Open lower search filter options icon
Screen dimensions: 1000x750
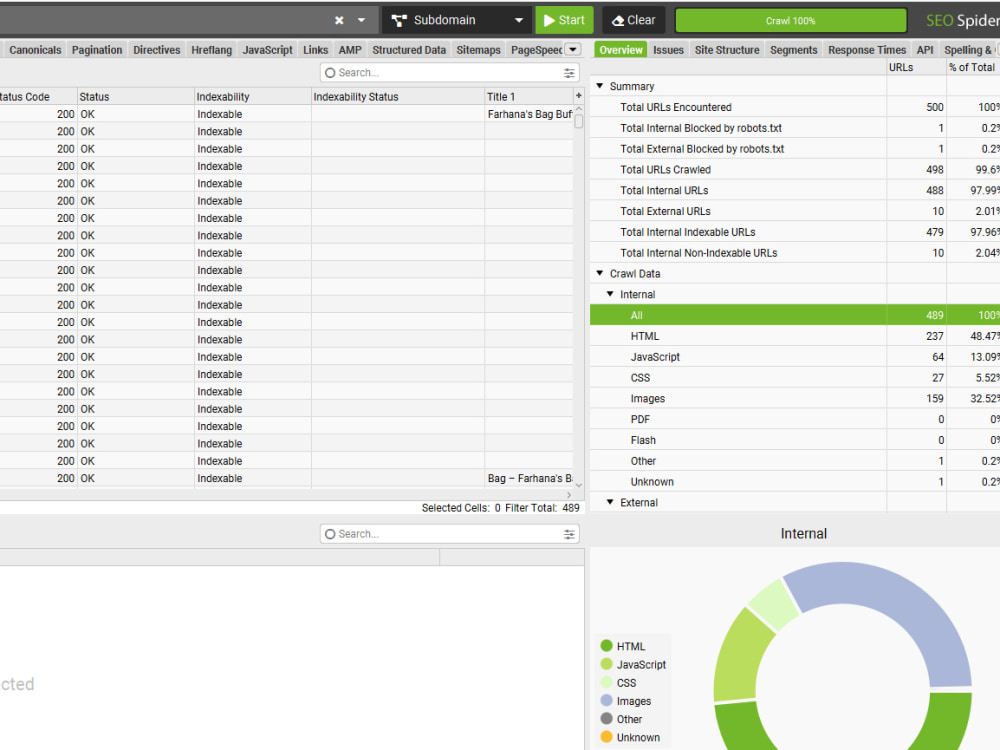point(569,534)
